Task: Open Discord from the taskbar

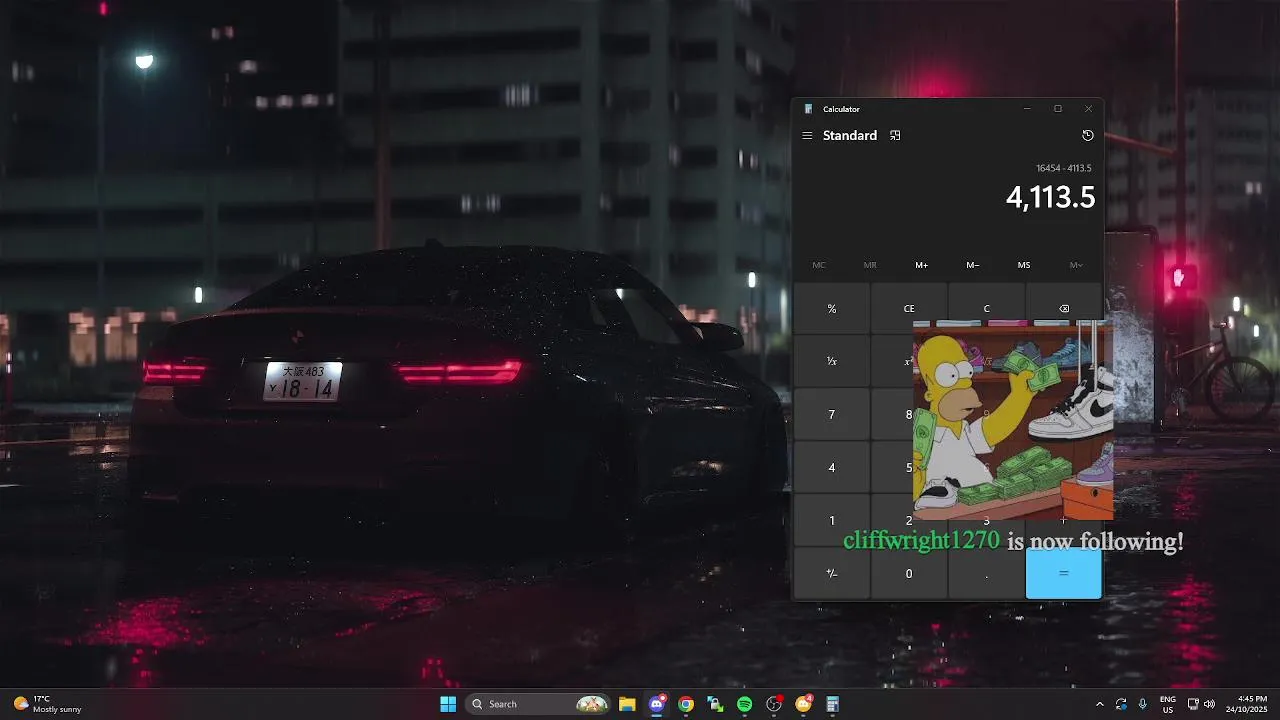Action: click(x=657, y=704)
